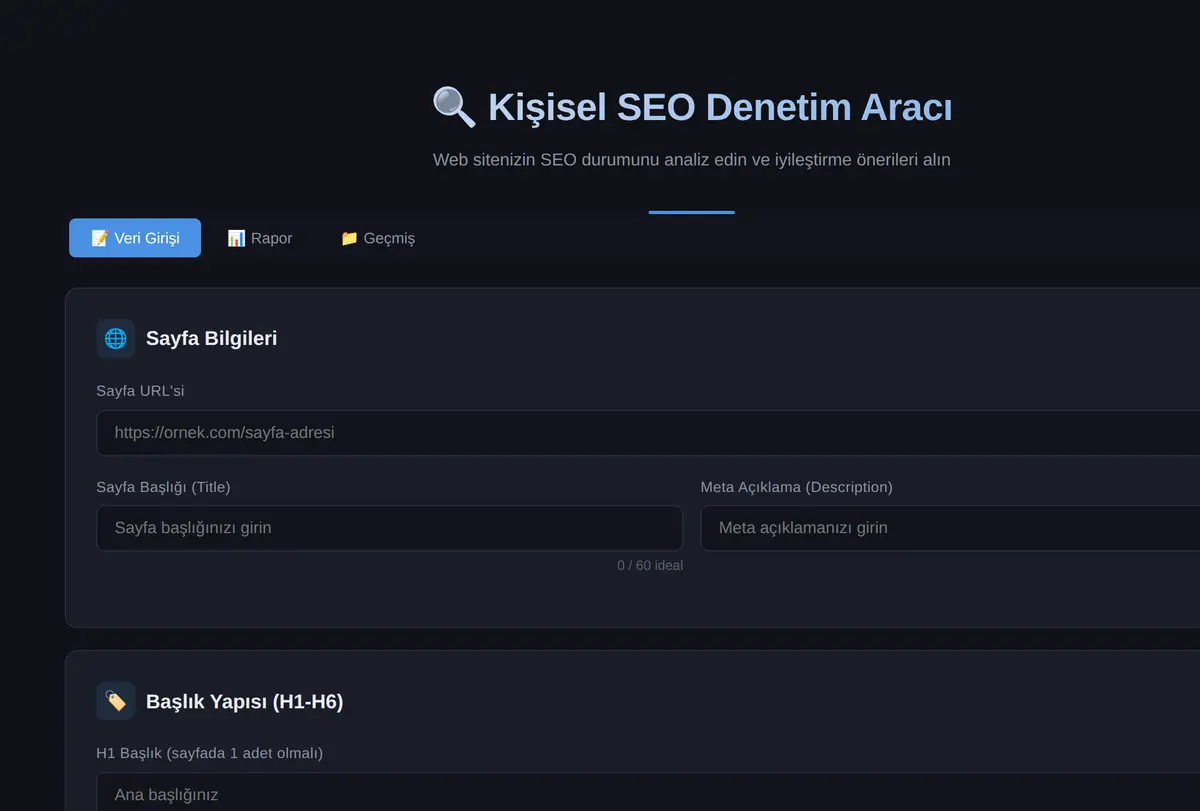Screen dimensions: 1200x811
Task: Click the 'Sayfa Başlığı (Title)' label
Action: 164,487
